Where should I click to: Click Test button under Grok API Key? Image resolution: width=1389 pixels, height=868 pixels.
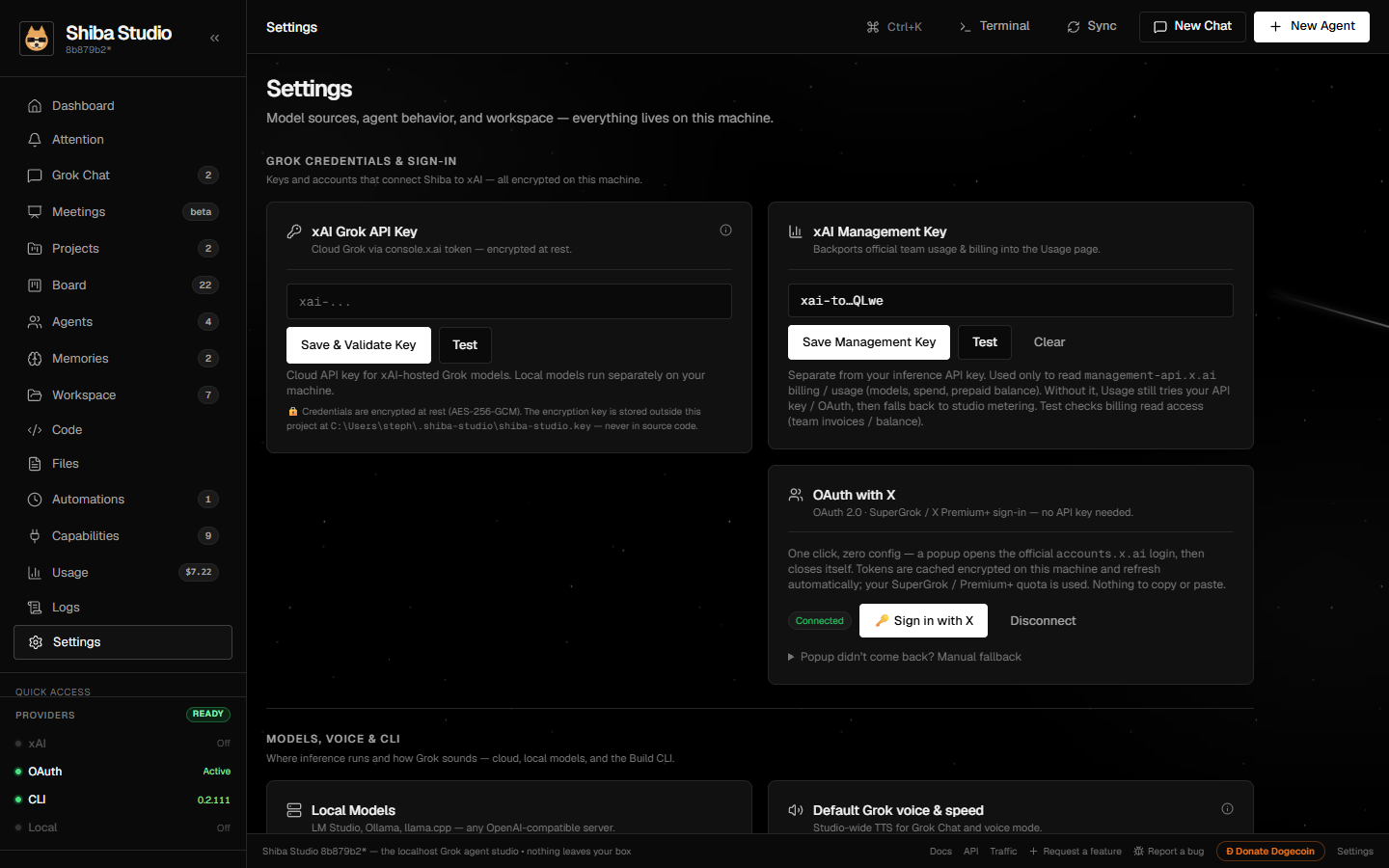(465, 345)
